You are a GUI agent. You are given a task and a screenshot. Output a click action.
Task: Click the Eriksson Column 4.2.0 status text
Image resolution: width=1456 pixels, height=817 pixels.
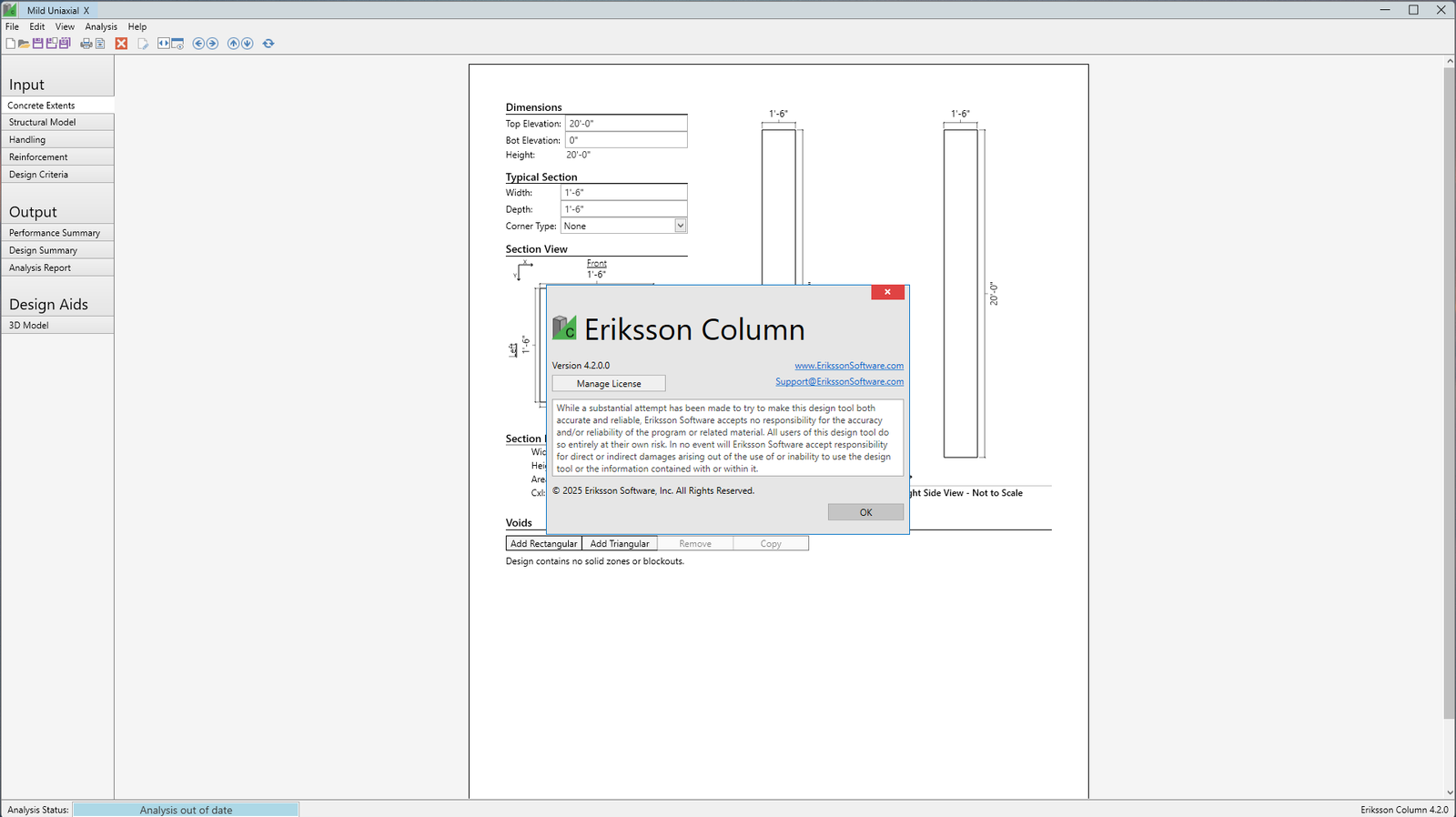pyautogui.click(x=1404, y=810)
